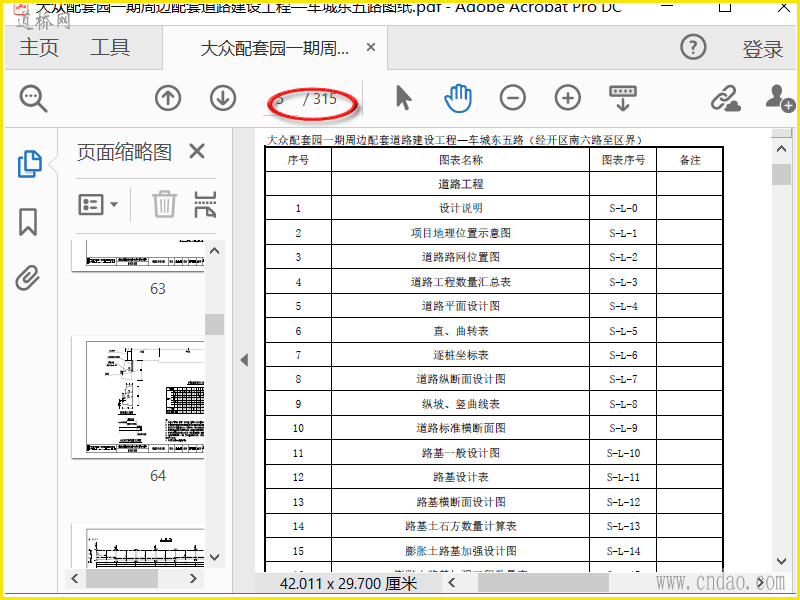Open the help question mark
This screenshot has height=600, width=800.
693,47
